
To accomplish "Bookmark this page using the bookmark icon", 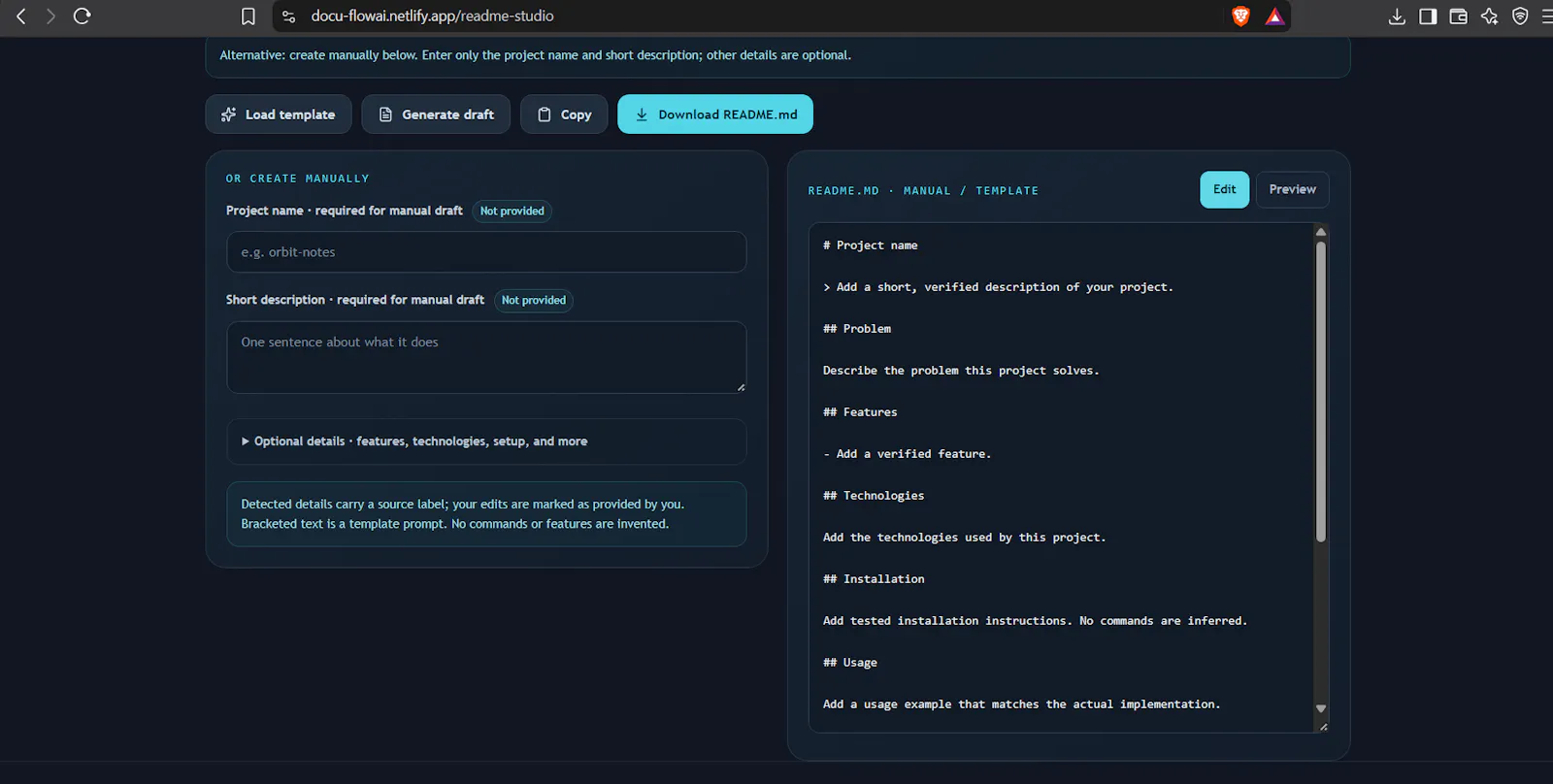I will click(248, 16).
